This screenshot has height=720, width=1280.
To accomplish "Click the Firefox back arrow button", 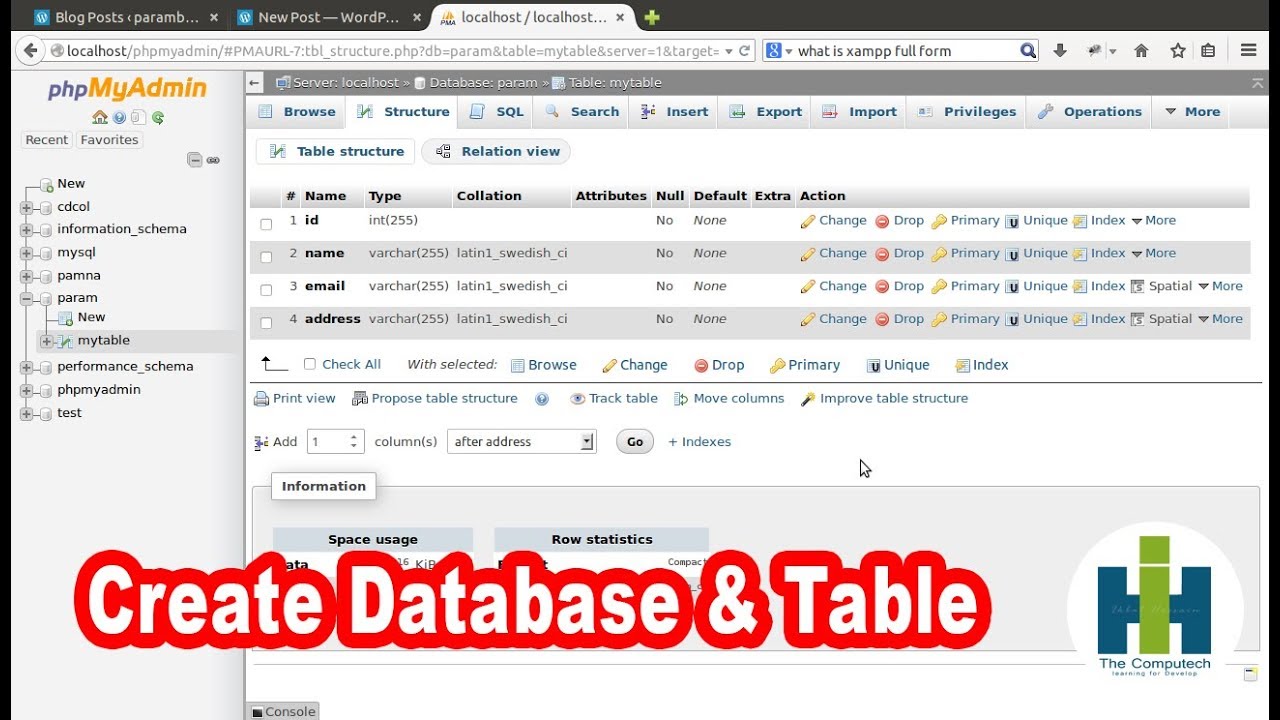I will [x=30, y=51].
